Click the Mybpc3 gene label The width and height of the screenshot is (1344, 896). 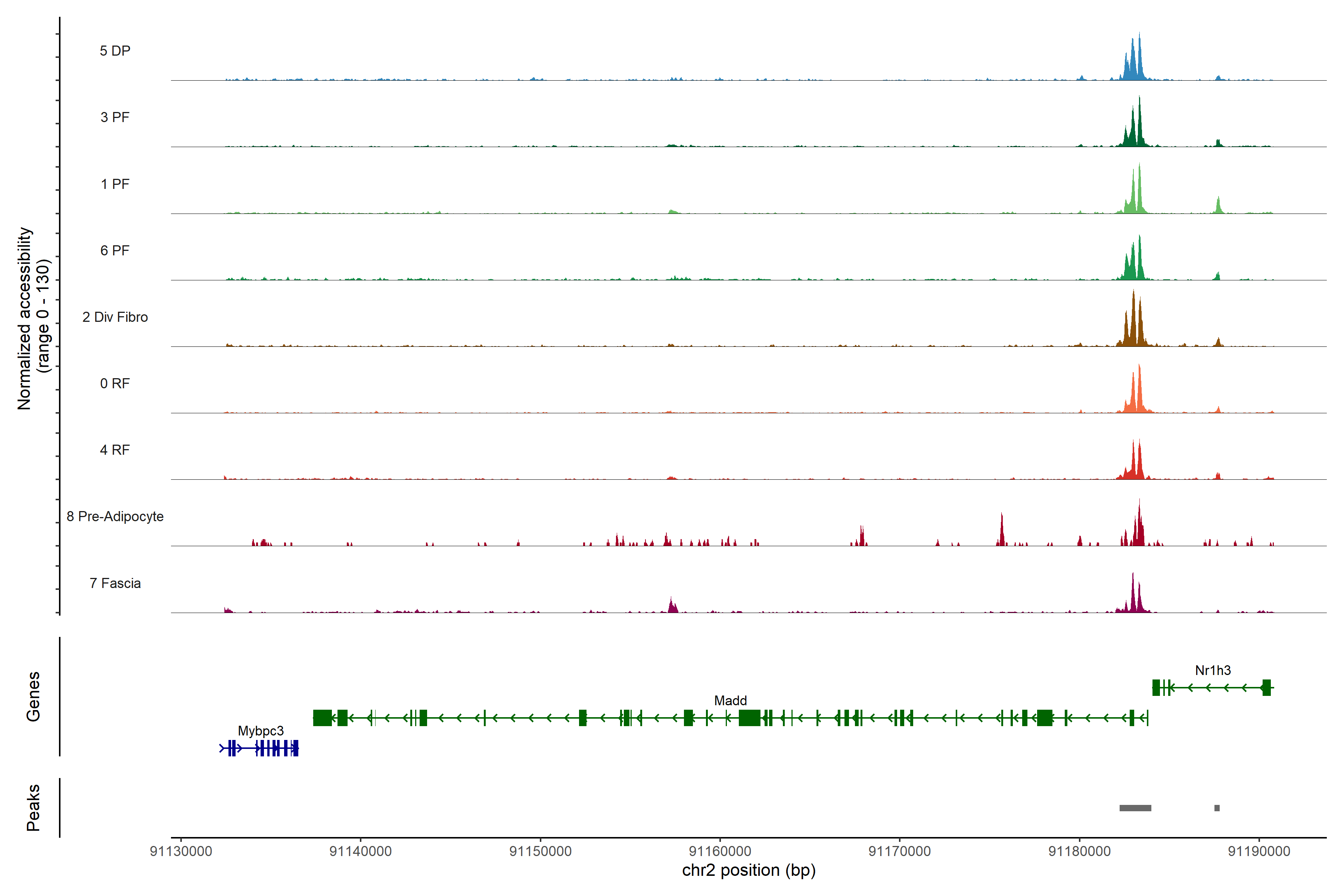[261, 731]
